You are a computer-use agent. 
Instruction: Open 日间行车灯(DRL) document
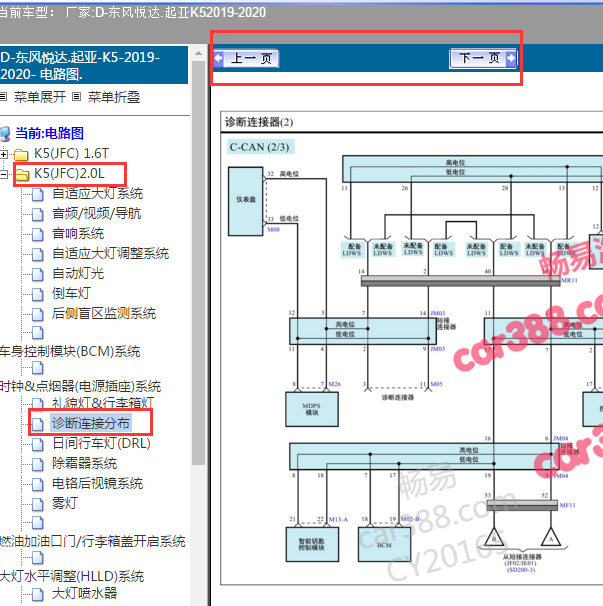[x=101, y=443]
